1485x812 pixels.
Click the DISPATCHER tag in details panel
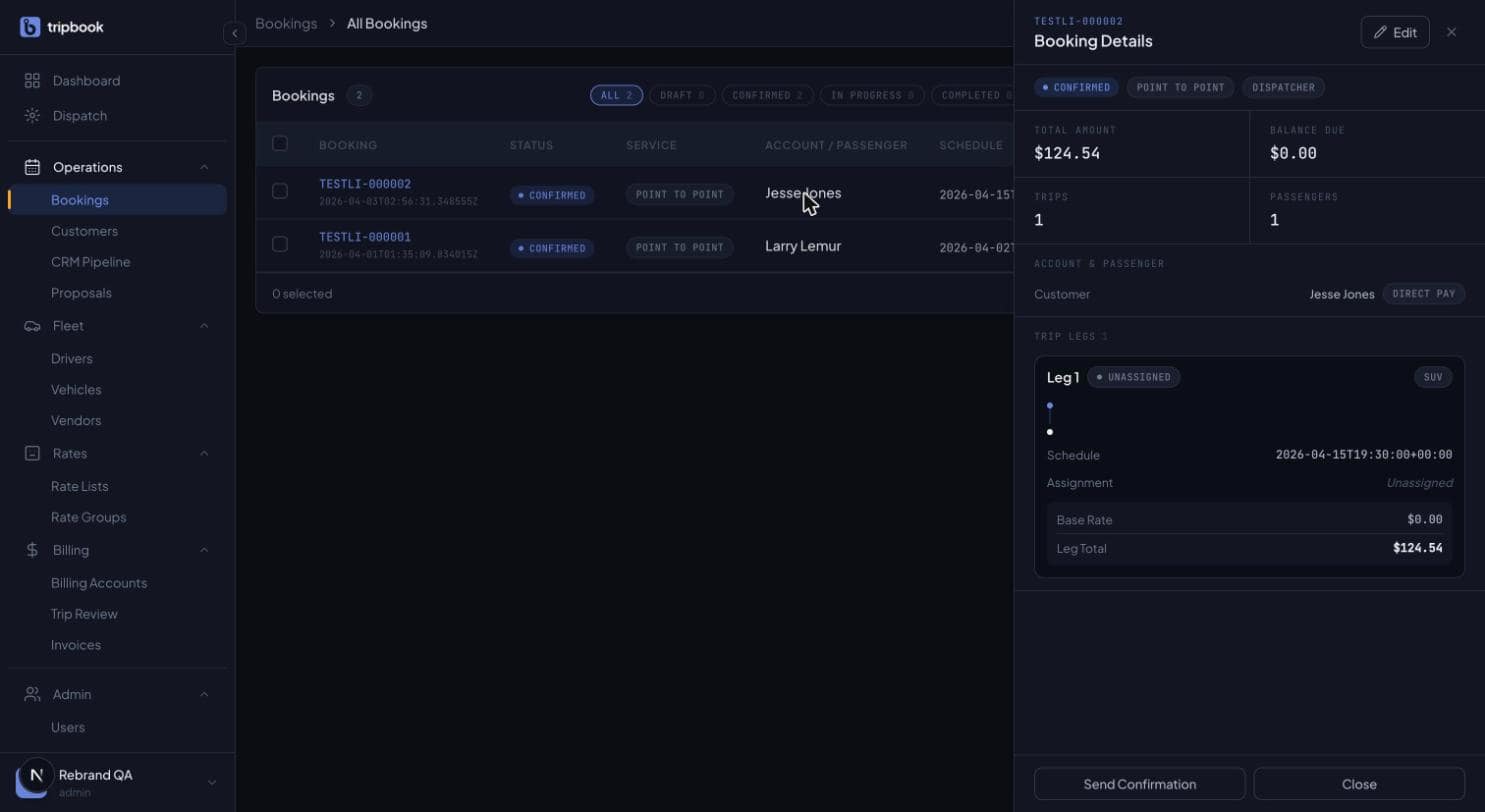1283,88
